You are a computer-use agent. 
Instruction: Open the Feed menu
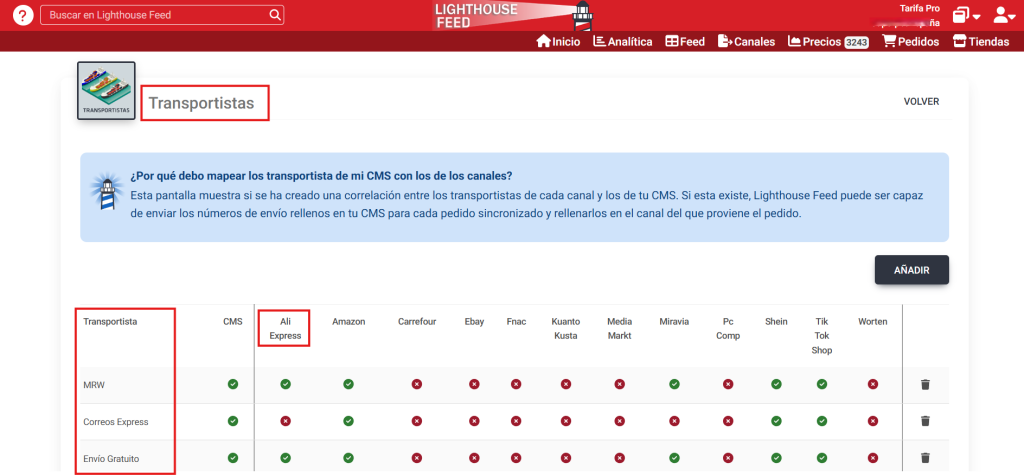click(685, 42)
